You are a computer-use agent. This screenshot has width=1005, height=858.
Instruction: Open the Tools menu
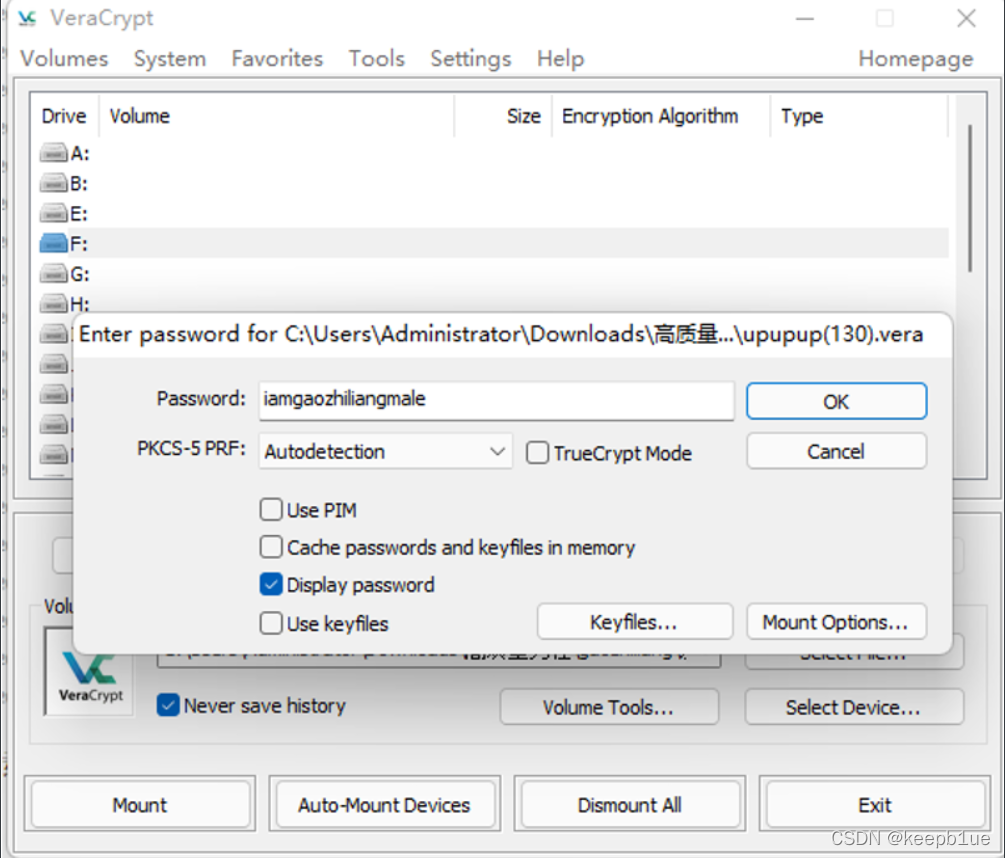(x=377, y=59)
